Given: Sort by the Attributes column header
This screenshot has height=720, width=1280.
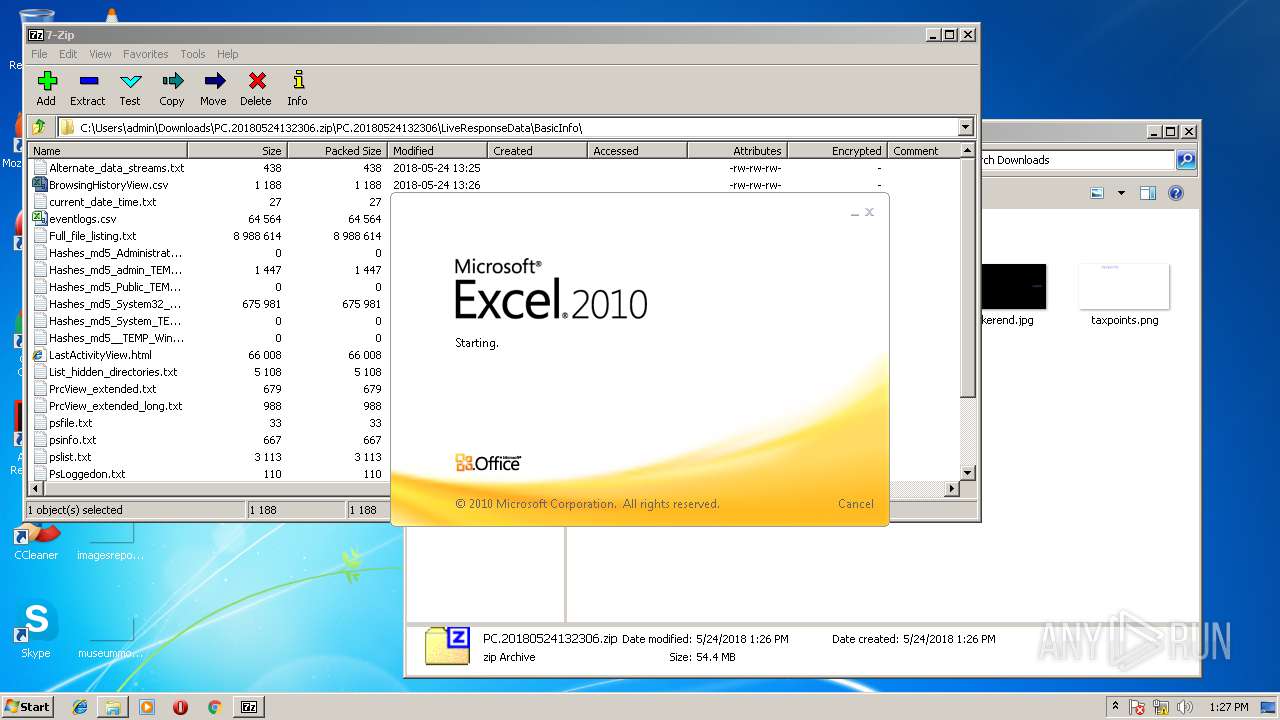Looking at the screenshot, I should pos(738,150).
